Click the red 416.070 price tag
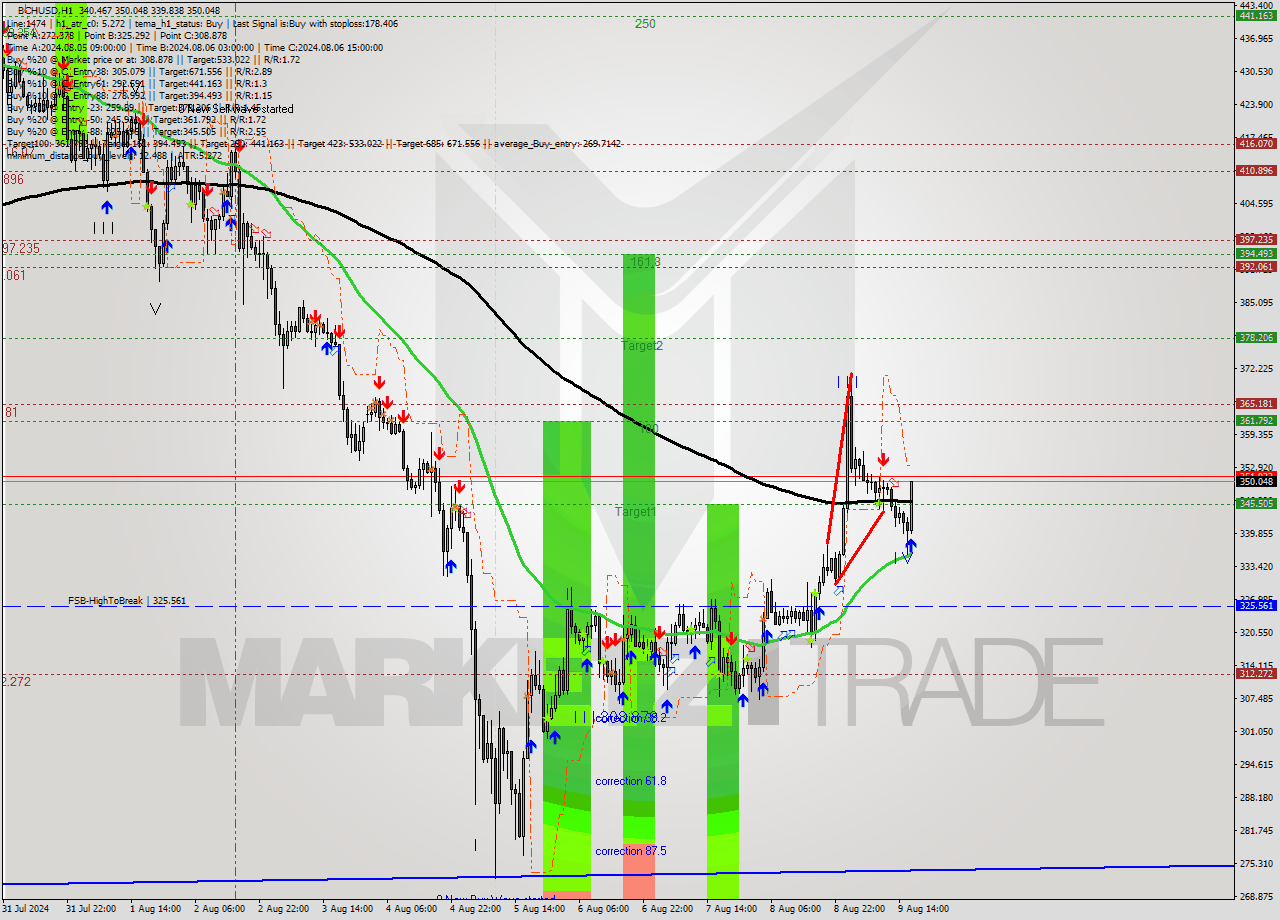 [x=1256, y=144]
